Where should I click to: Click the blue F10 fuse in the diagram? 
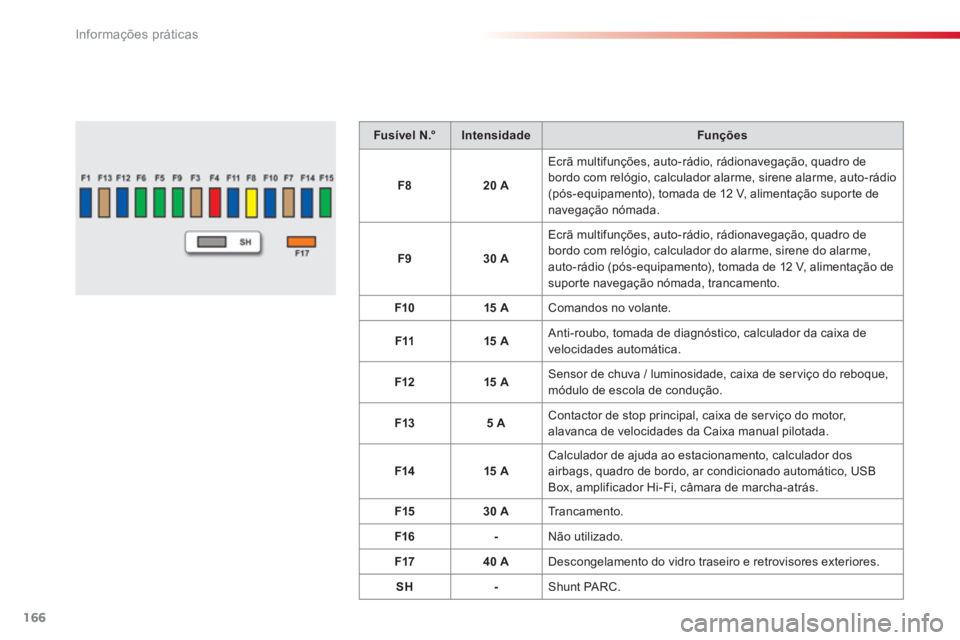270,203
